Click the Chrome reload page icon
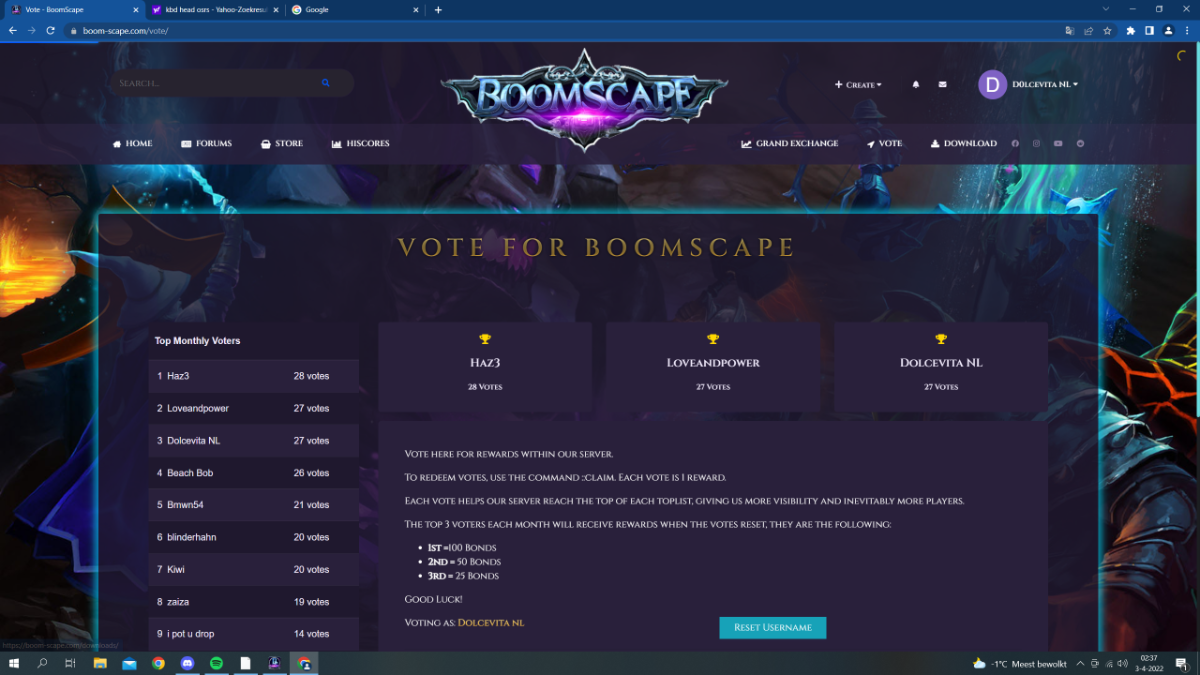The image size is (1200, 675). click(x=50, y=31)
